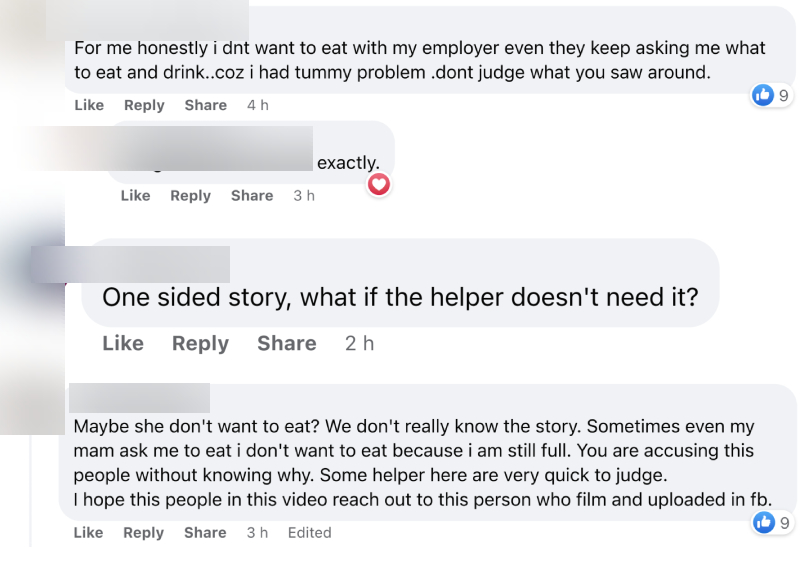Image resolution: width=800 pixels, height=567 pixels.
Task: Share the 'Maybe she don't want to eat' comment
Action: tap(205, 532)
